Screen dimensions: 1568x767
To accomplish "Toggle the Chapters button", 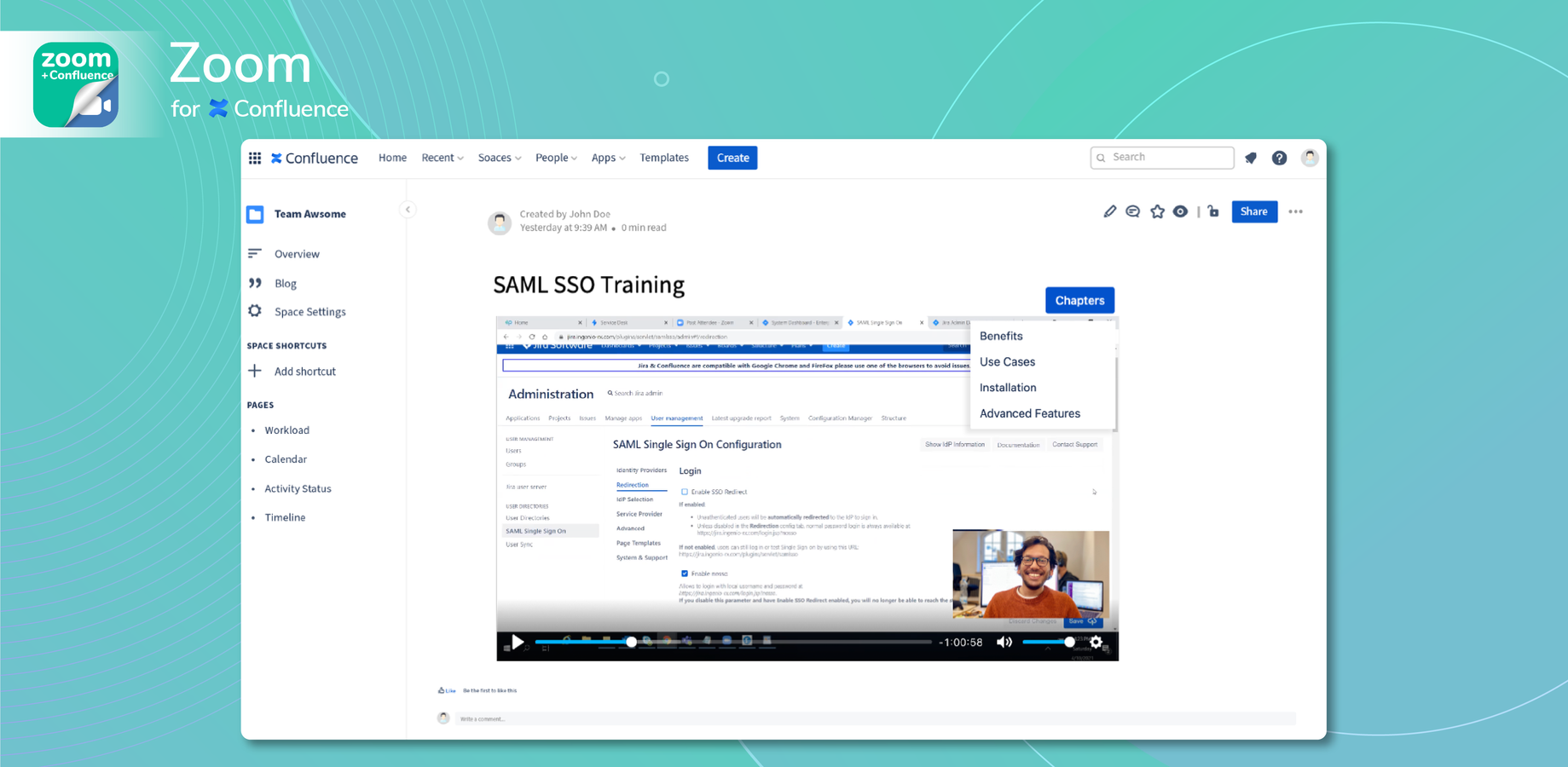I will (x=1079, y=300).
